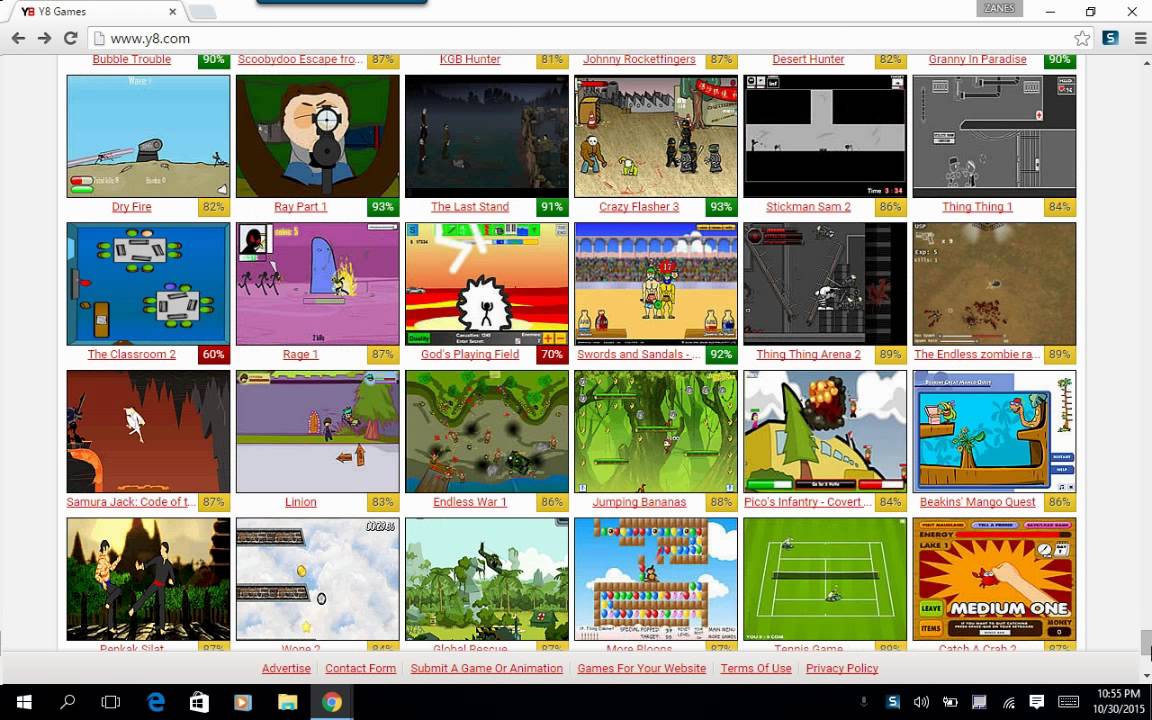The width and height of the screenshot is (1152, 720).
Task: Open Submit A Game Or Animation link
Action: [x=486, y=668]
